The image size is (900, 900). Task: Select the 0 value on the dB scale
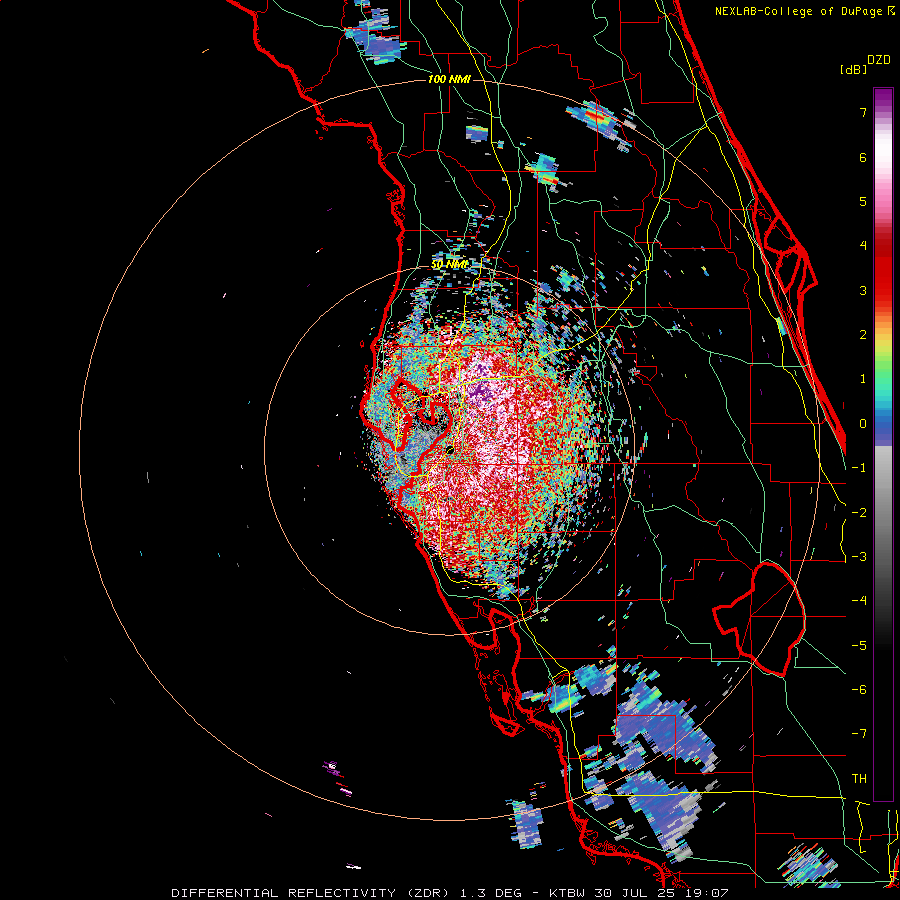[x=863, y=424]
